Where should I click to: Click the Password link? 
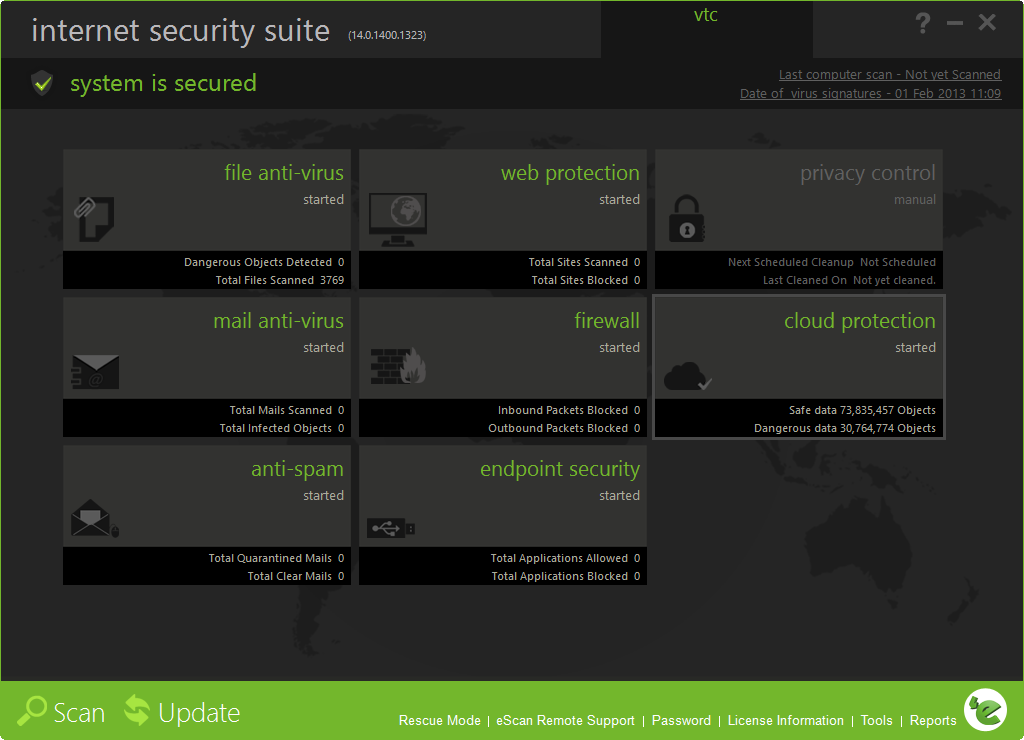click(x=681, y=720)
